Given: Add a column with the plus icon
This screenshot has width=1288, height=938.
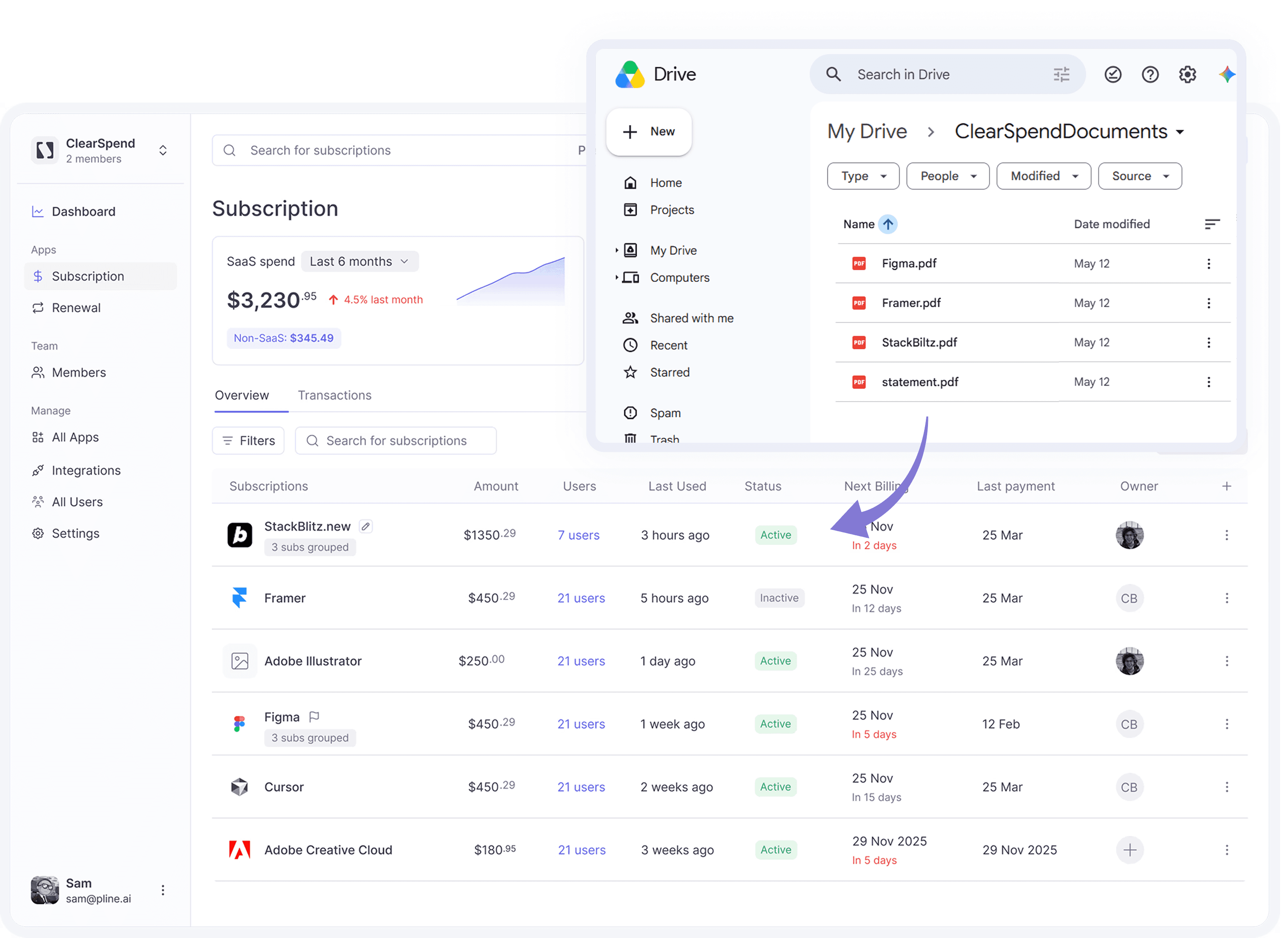Looking at the screenshot, I should click(x=1227, y=487).
